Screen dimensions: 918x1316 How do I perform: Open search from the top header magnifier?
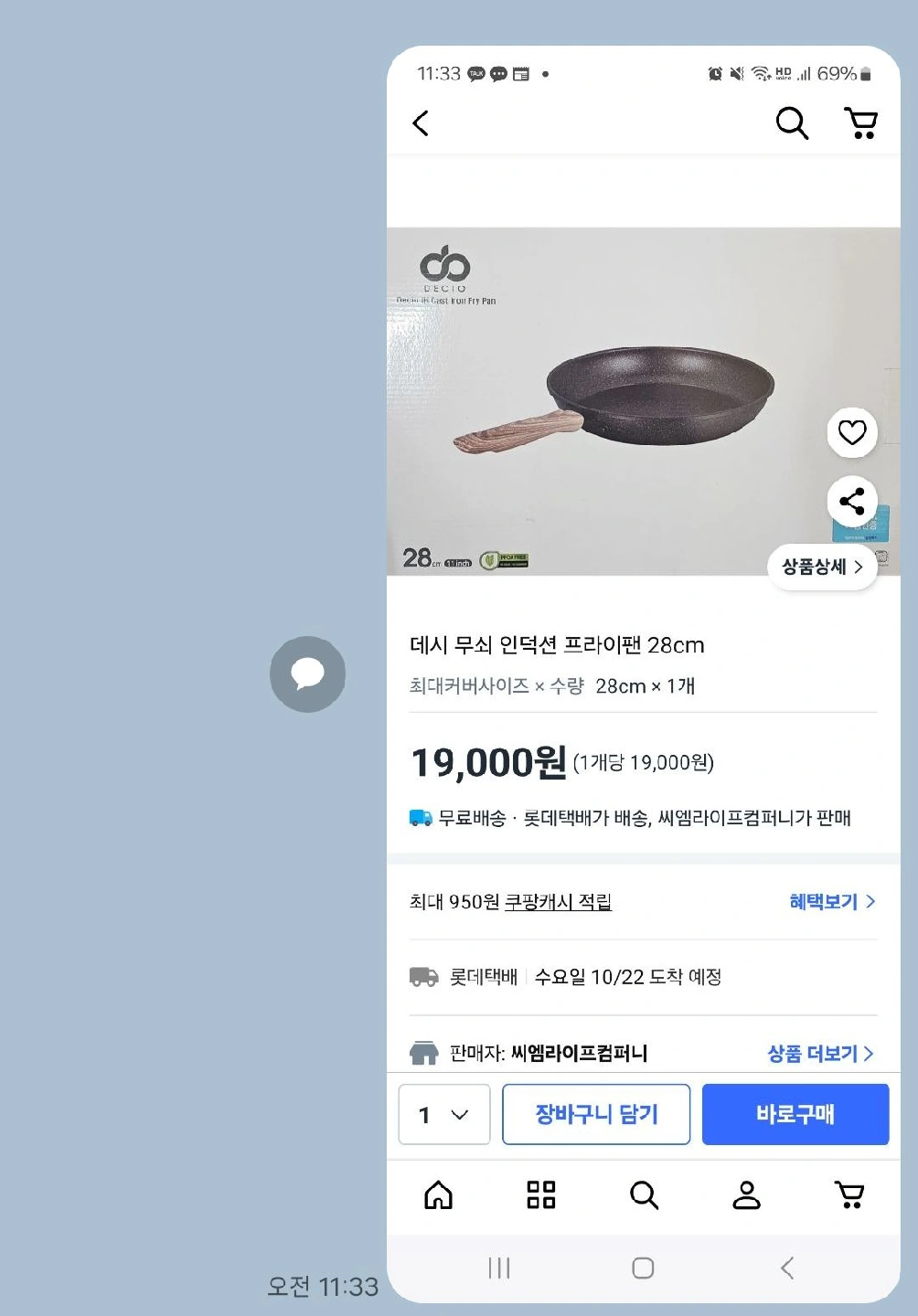(x=792, y=122)
